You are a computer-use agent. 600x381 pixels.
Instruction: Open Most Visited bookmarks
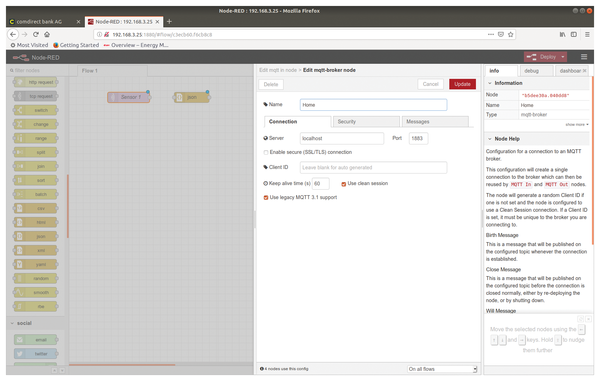[x=29, y=45]
